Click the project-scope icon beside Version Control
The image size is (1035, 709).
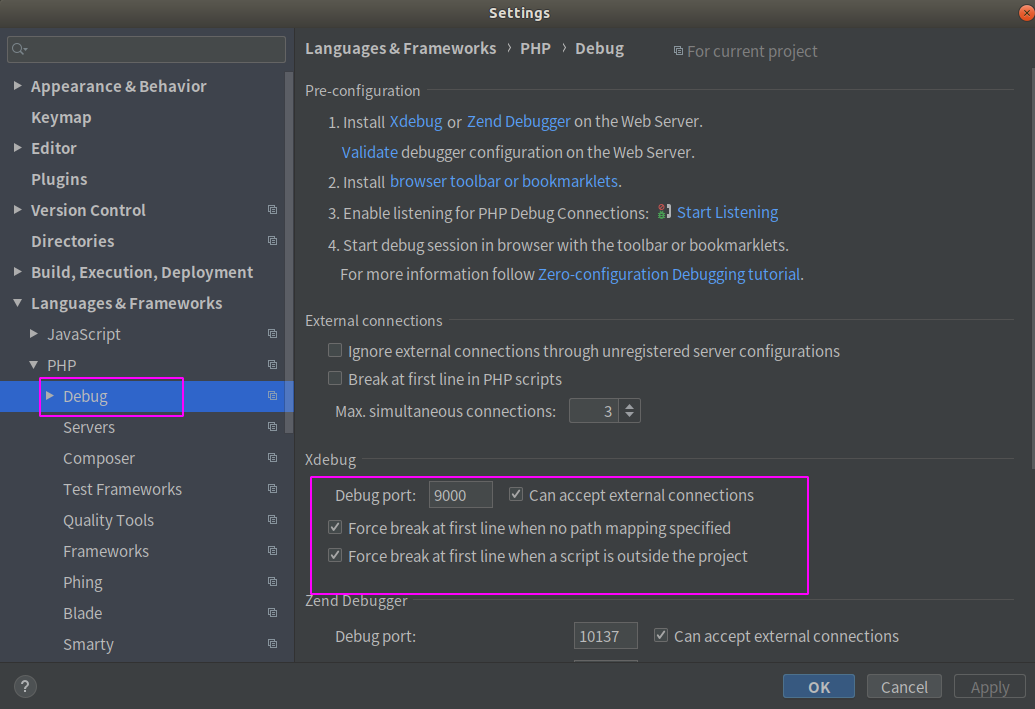pyautogui.click(x=272, y=209)
